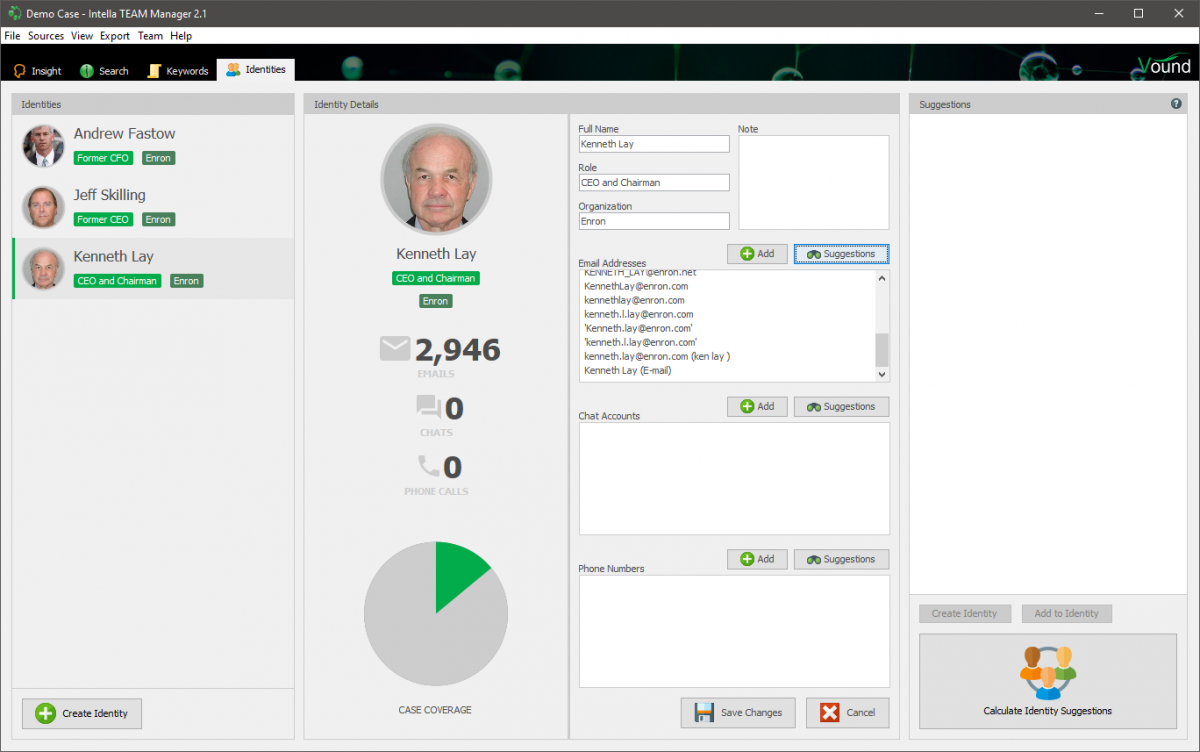Screen dimensions: 1200x752
Task: Click the envelope icon above the emails count
Action: click(x=394, y=349)
